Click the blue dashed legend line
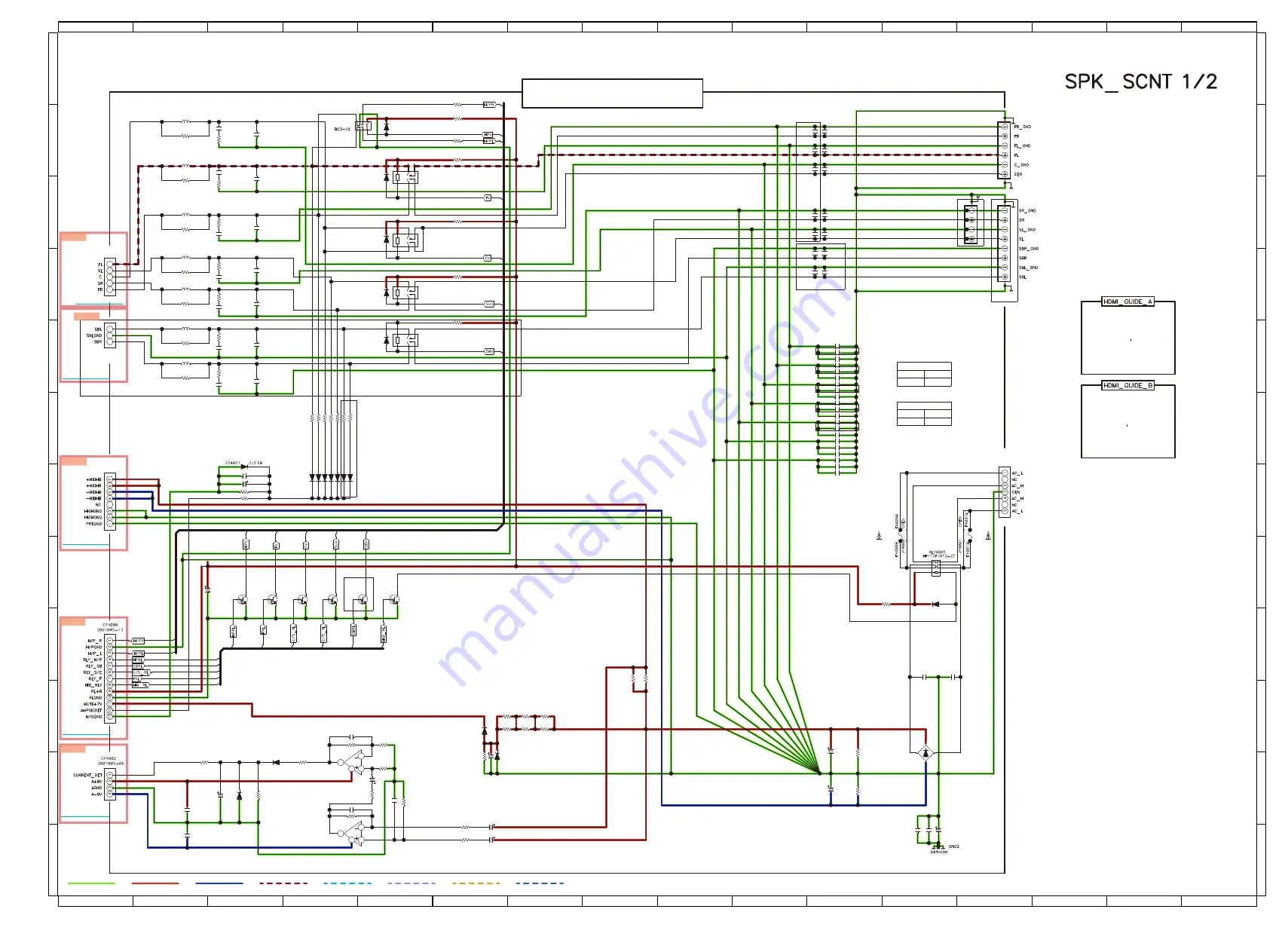Screen dimensions: 1282x952 pyautogui.click(x=540, y=883)
